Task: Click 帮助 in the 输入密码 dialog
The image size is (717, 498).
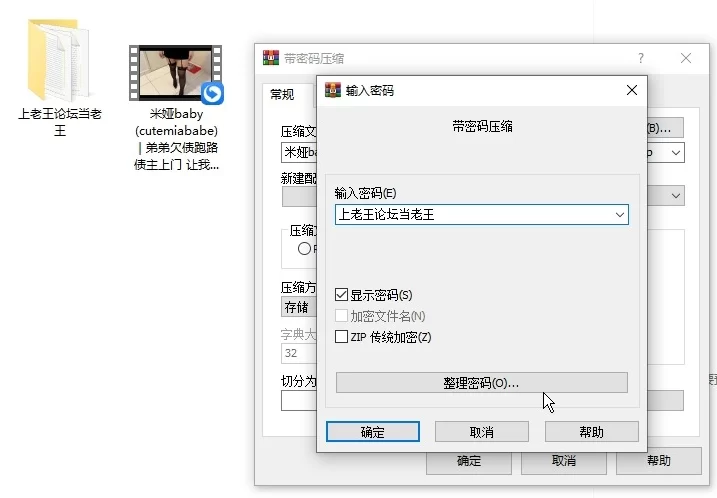Action: 591,432
